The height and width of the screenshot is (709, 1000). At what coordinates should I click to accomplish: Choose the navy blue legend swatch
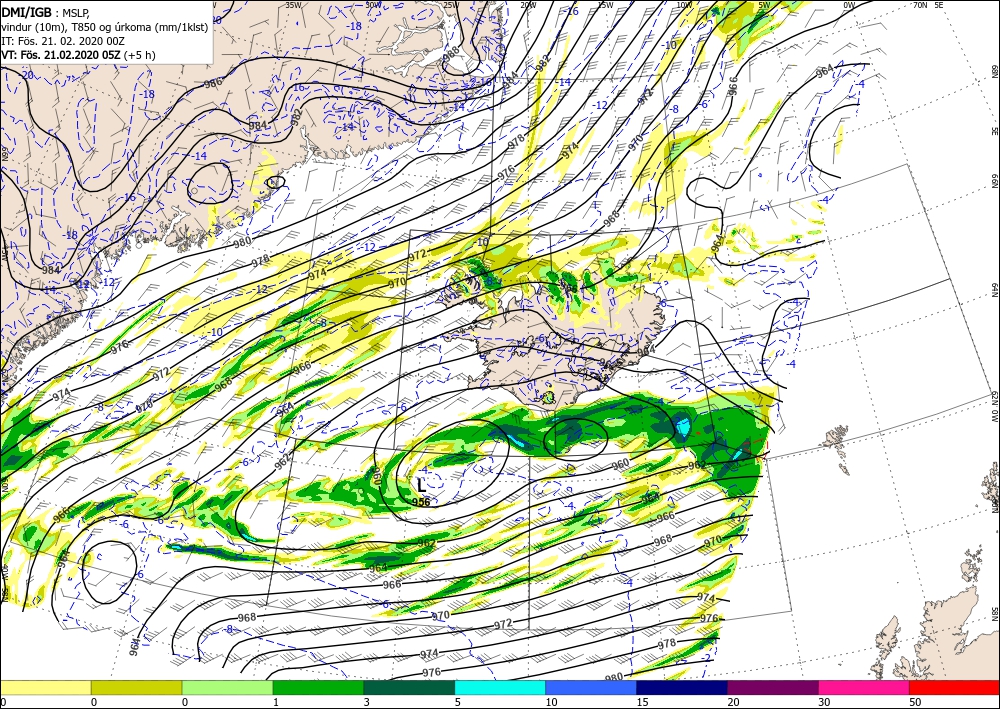click(682, 687)
